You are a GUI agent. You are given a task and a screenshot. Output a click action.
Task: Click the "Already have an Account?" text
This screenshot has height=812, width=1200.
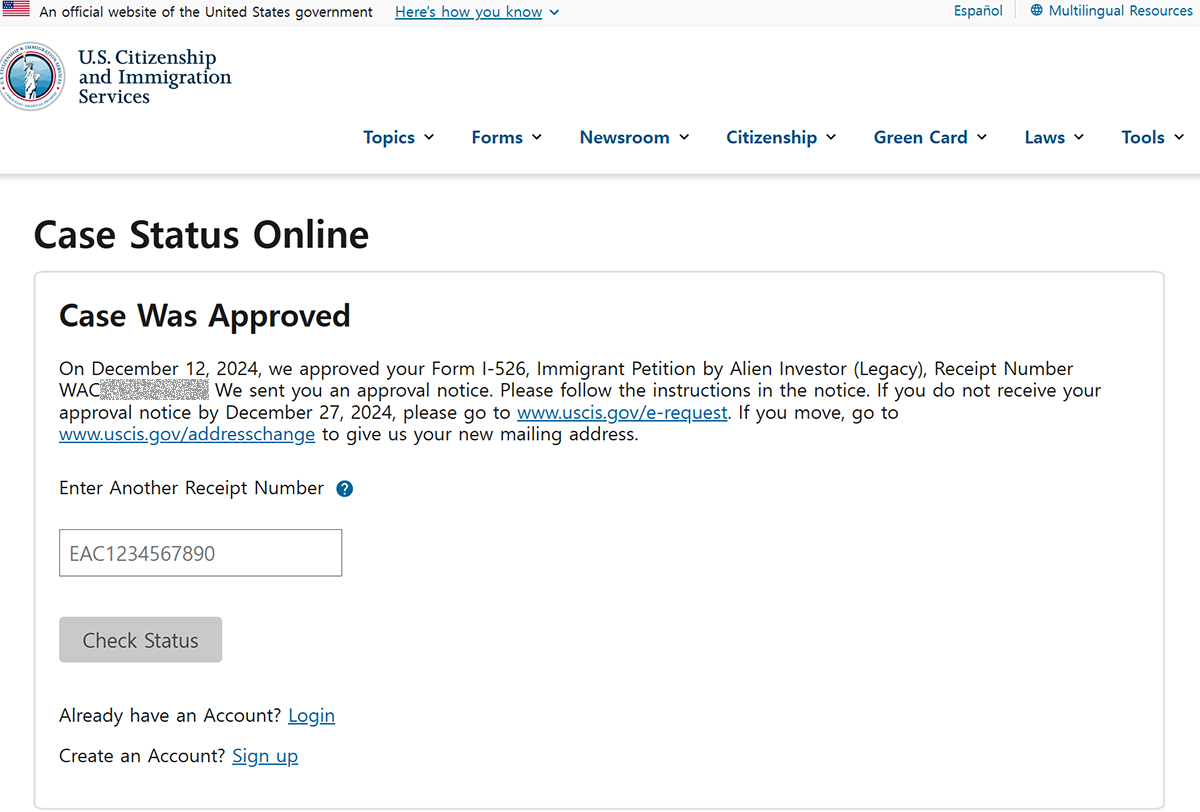coord(171,716)
